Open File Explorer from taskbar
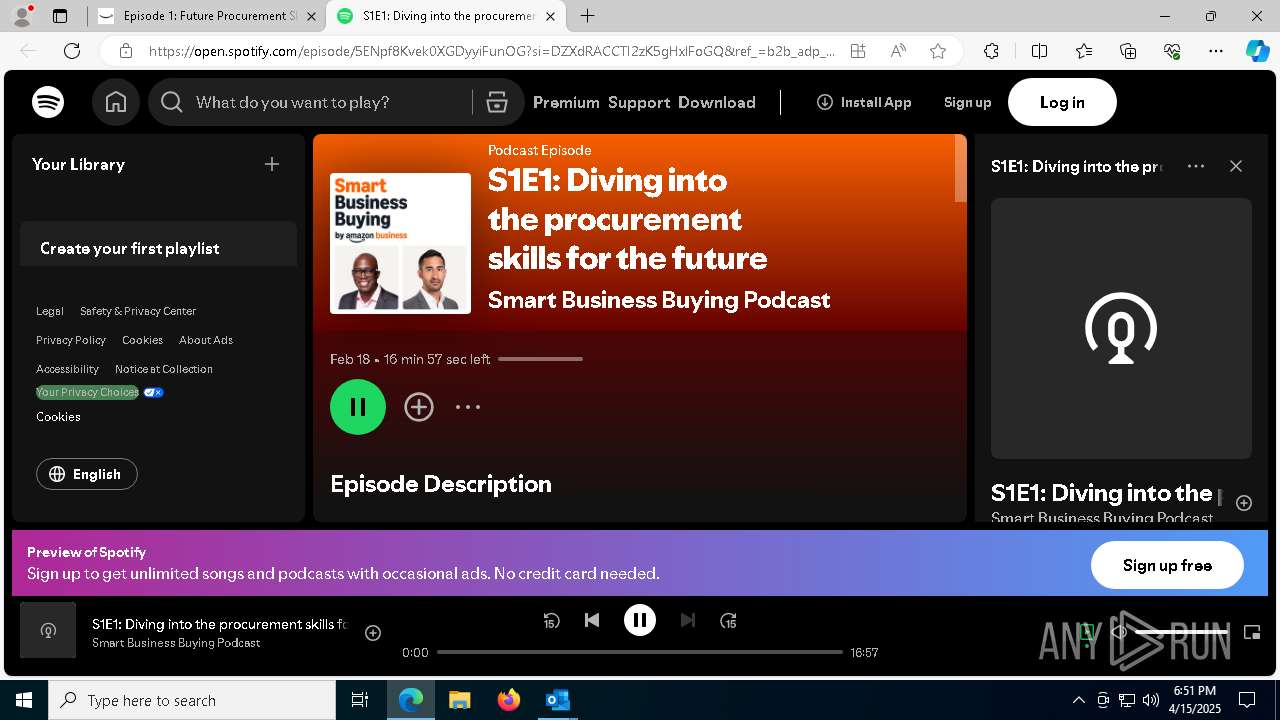 tap(460, 700)
